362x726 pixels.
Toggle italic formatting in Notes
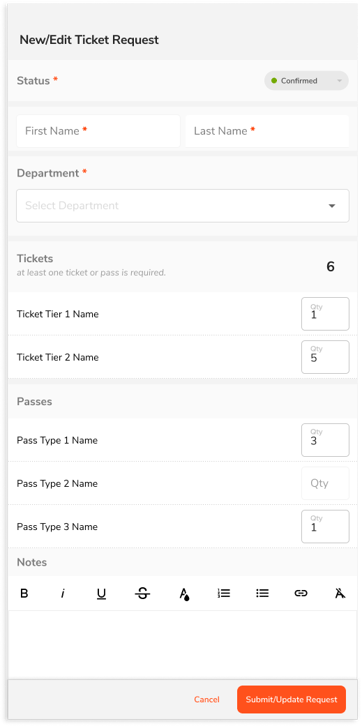tap(62, 593)
